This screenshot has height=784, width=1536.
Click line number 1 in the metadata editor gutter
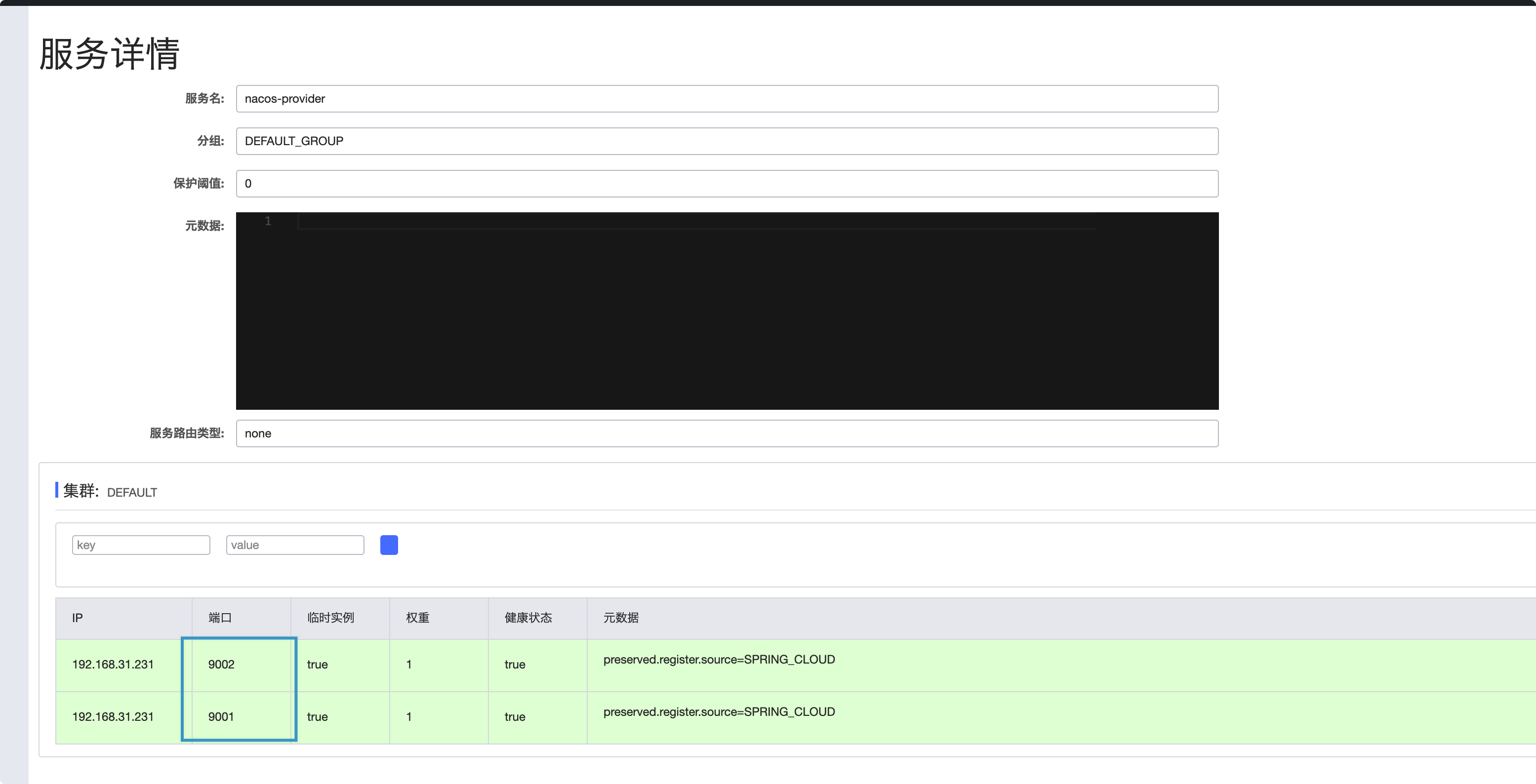[268, 221]
